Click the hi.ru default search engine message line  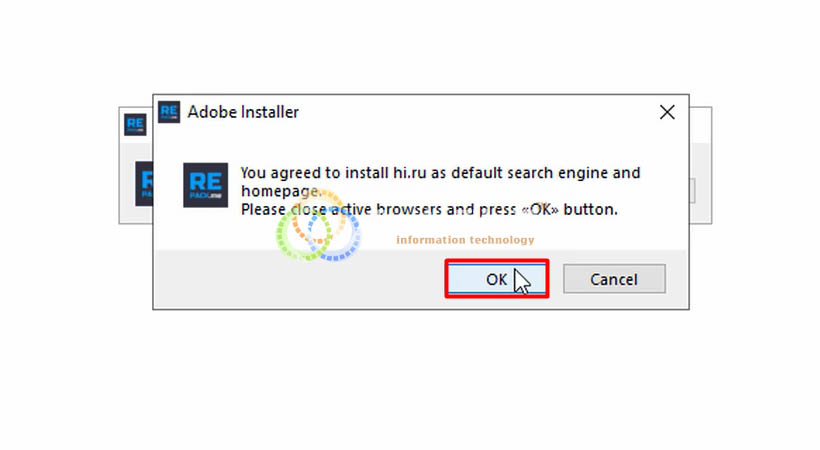tap(440, 173)
